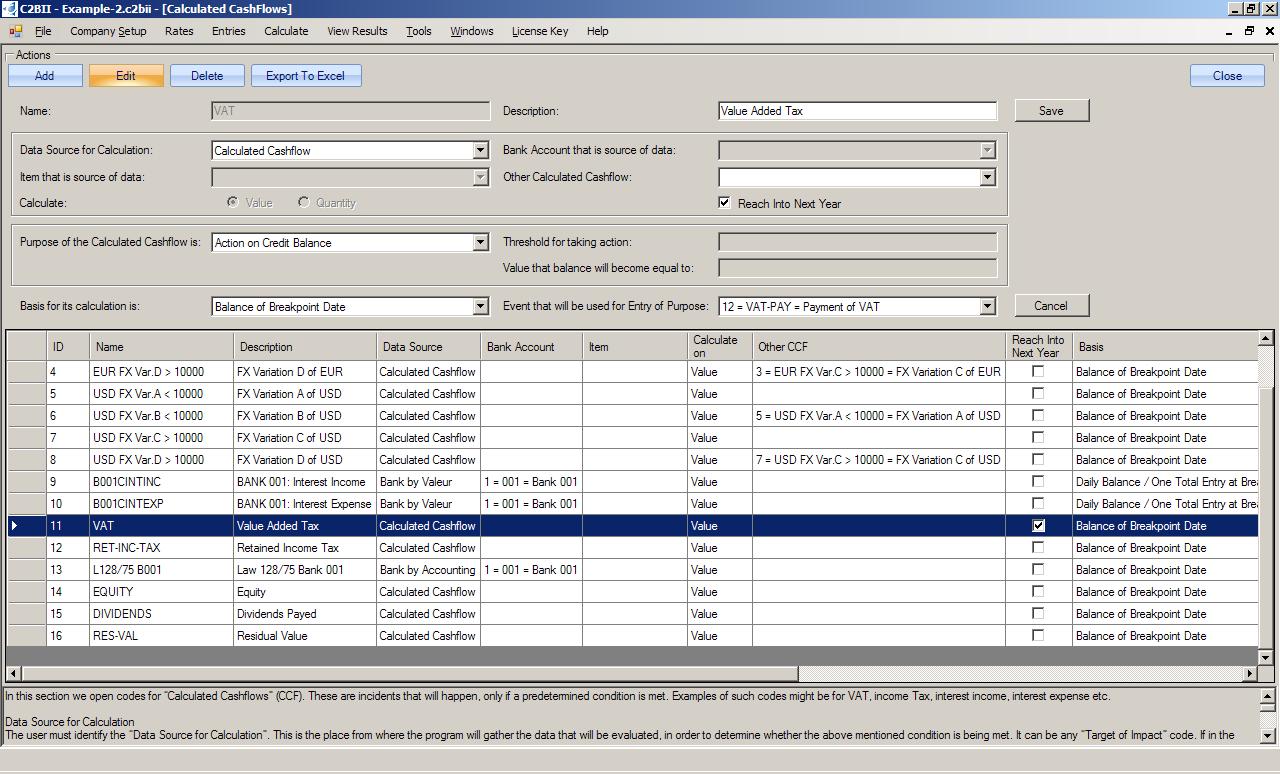
Task: Click Export To Excel button
Action: tap(305, 76)
